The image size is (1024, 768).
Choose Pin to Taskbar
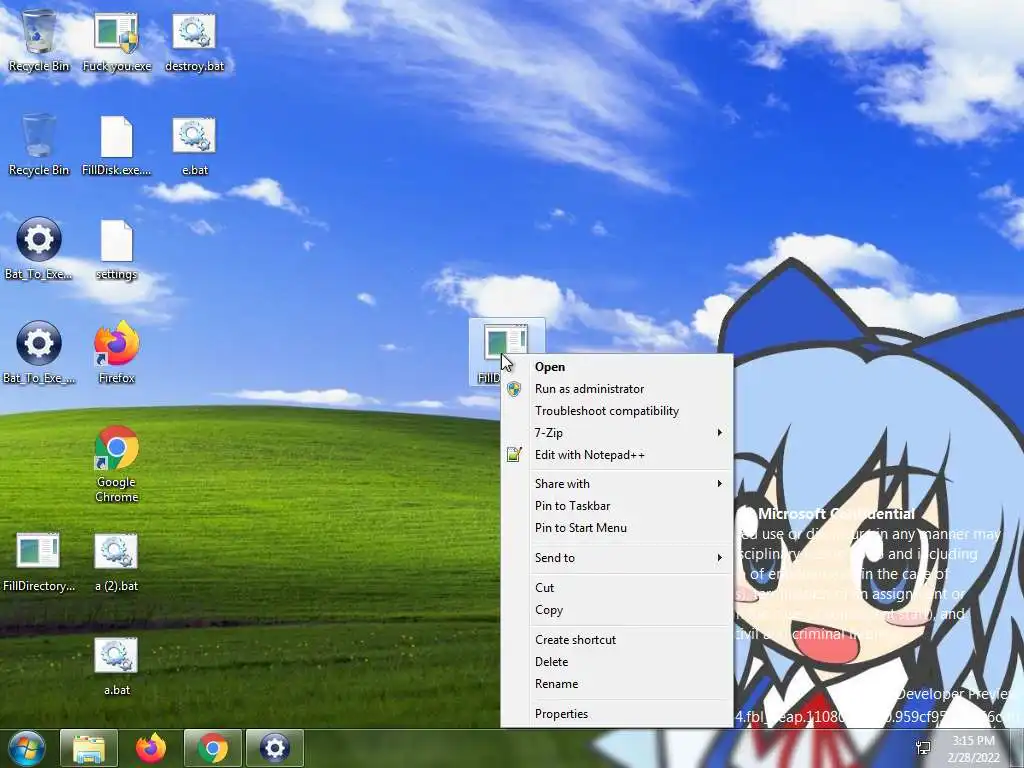617,506
